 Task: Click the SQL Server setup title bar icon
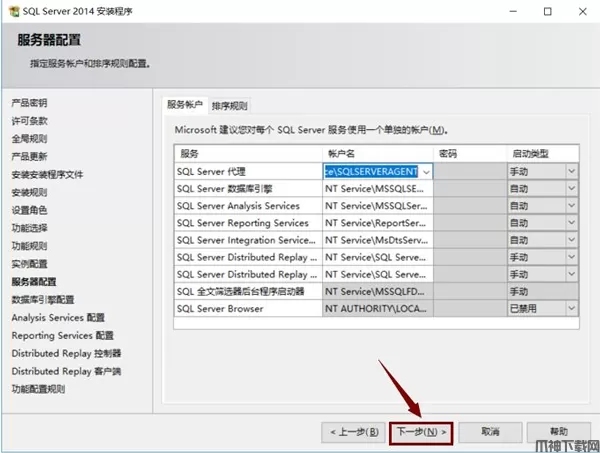pos(14,11)
